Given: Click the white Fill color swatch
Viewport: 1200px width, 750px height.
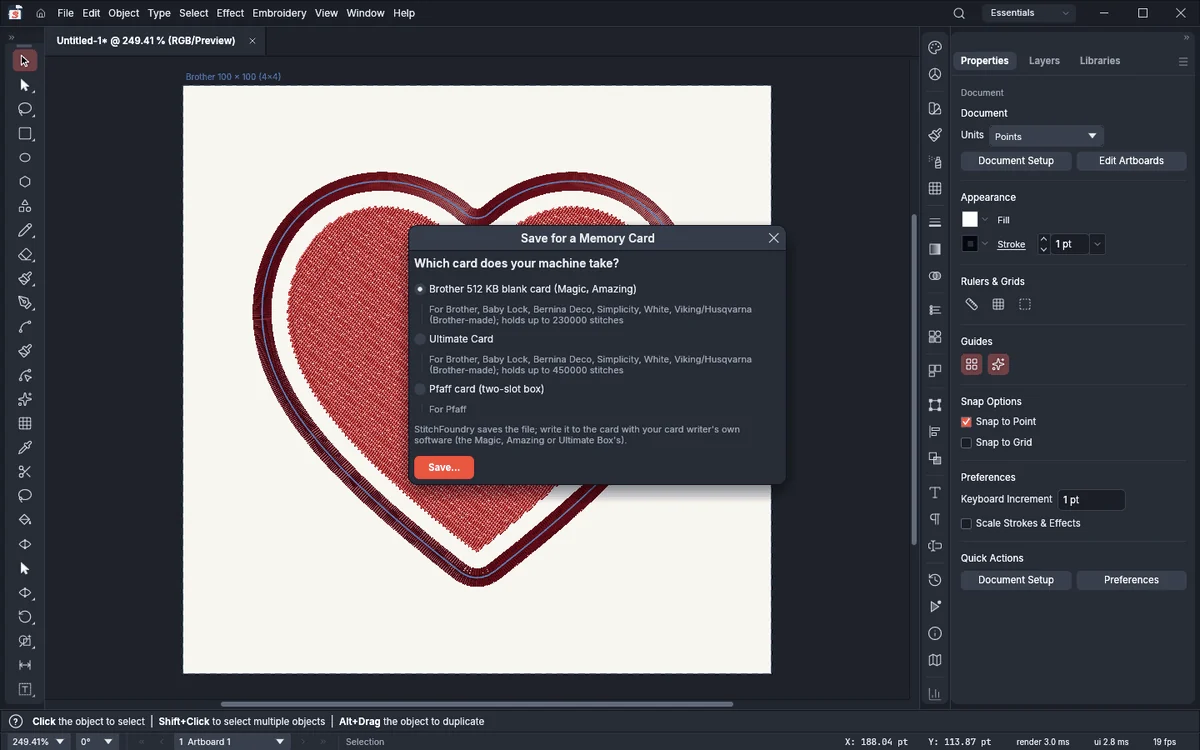Looking at the screenshot, I should 970,220.
